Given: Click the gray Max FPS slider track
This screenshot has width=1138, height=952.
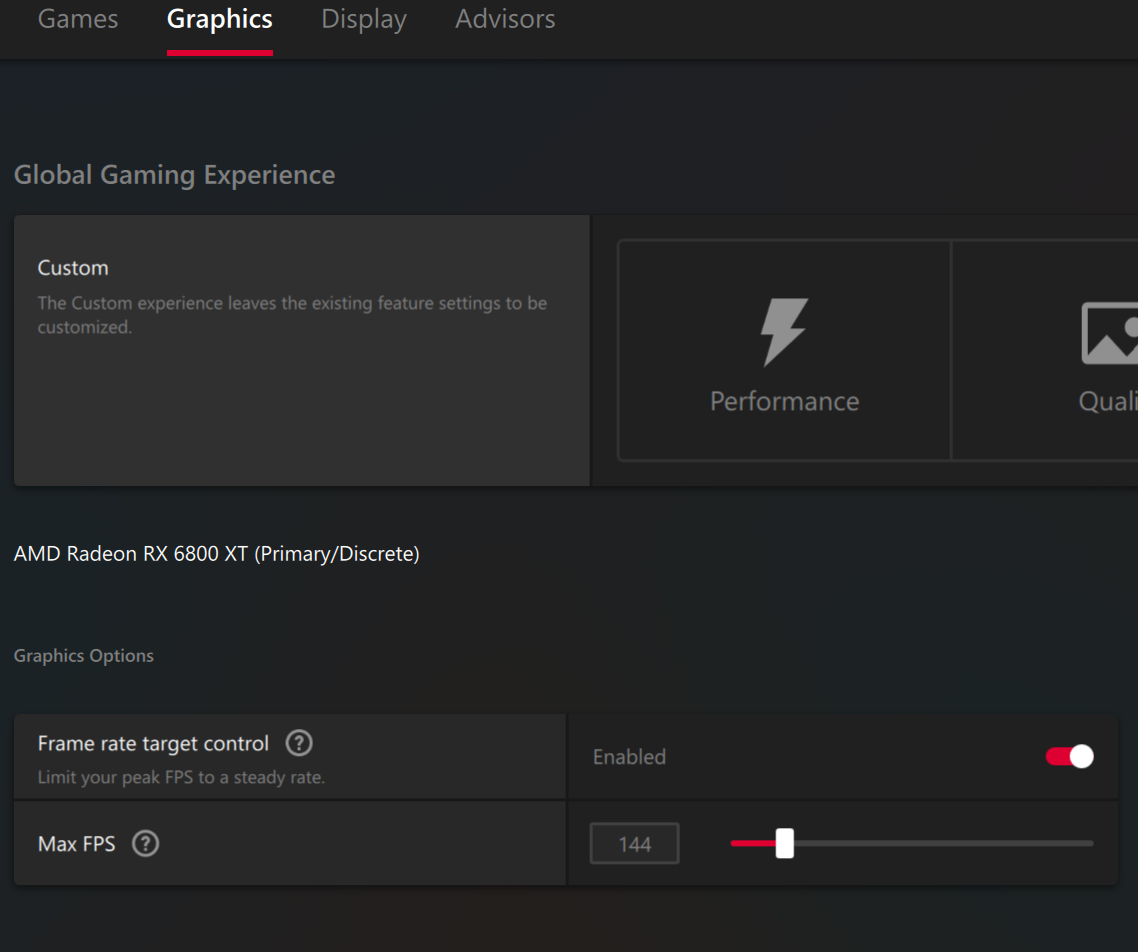Looking at the screenshot, I should pyautogui.click(x=940, y=843).
